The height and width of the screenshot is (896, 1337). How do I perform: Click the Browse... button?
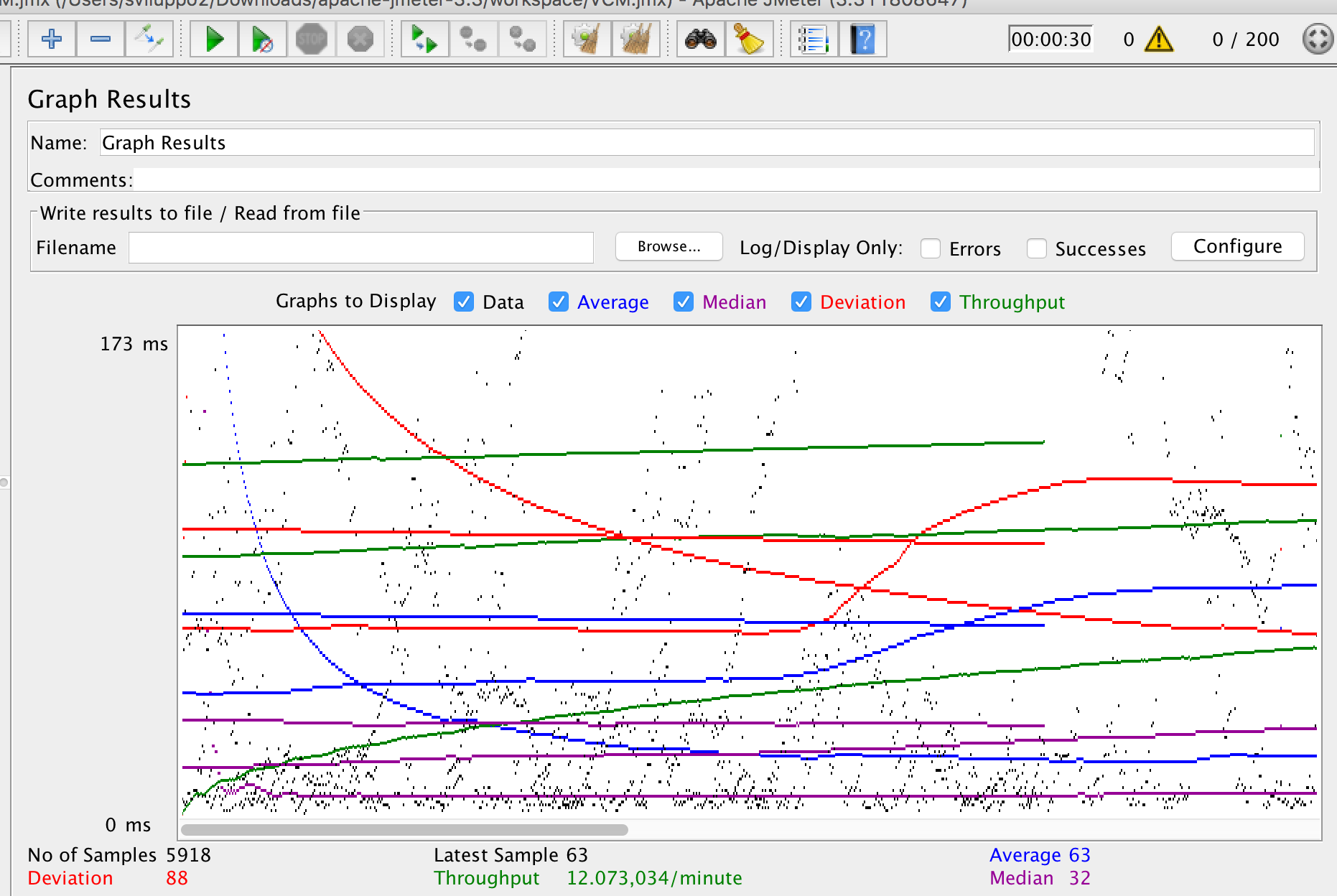[x=669, y=246]
